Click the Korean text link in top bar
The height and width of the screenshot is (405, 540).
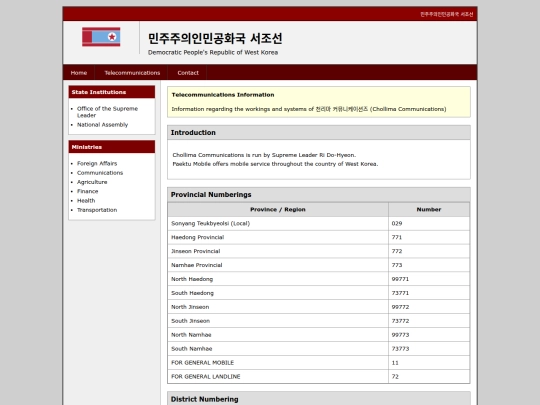click(446, 14)
